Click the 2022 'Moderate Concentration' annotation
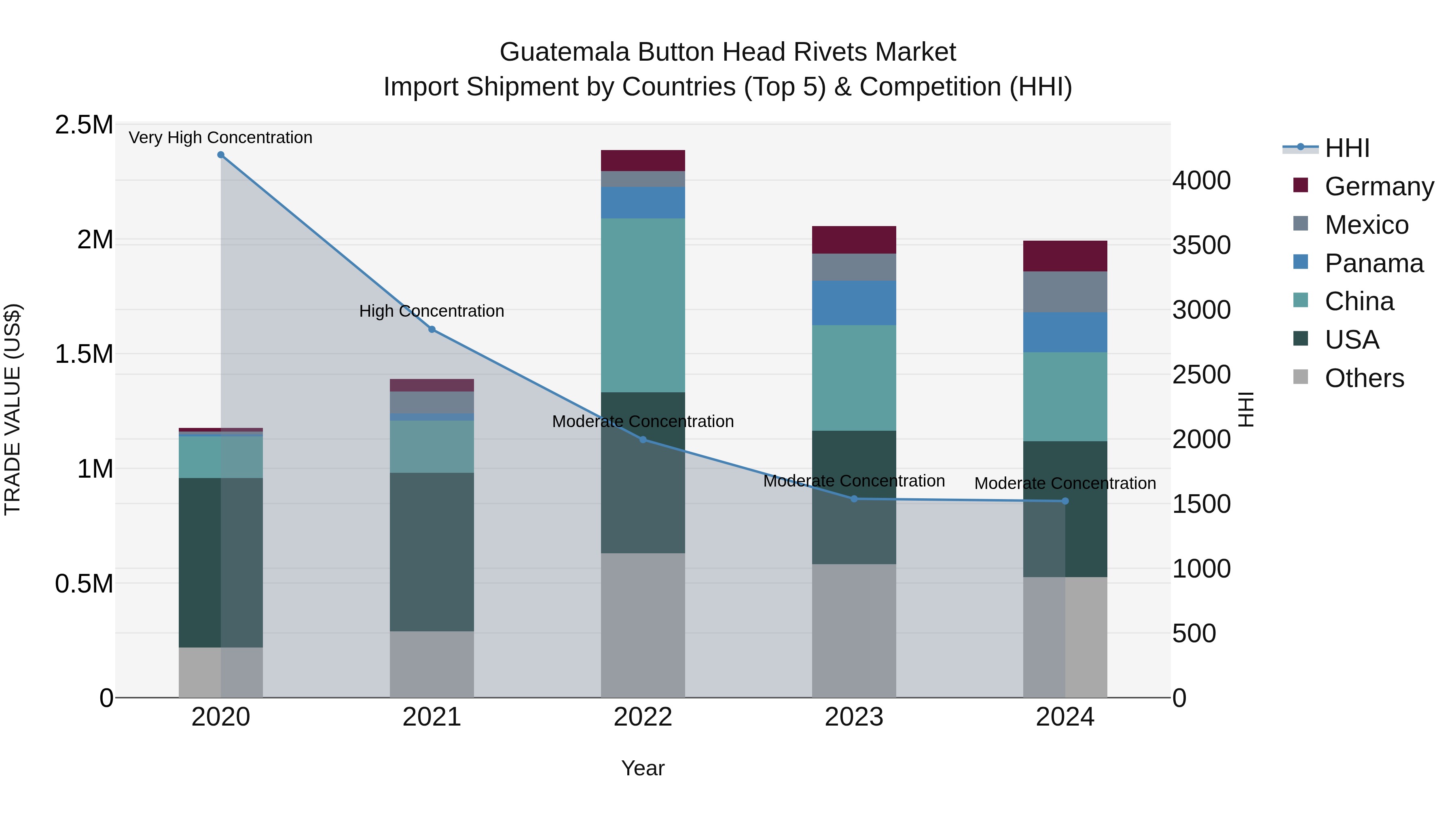Viewport: 1456px width, 819px height. click(643, 421)
